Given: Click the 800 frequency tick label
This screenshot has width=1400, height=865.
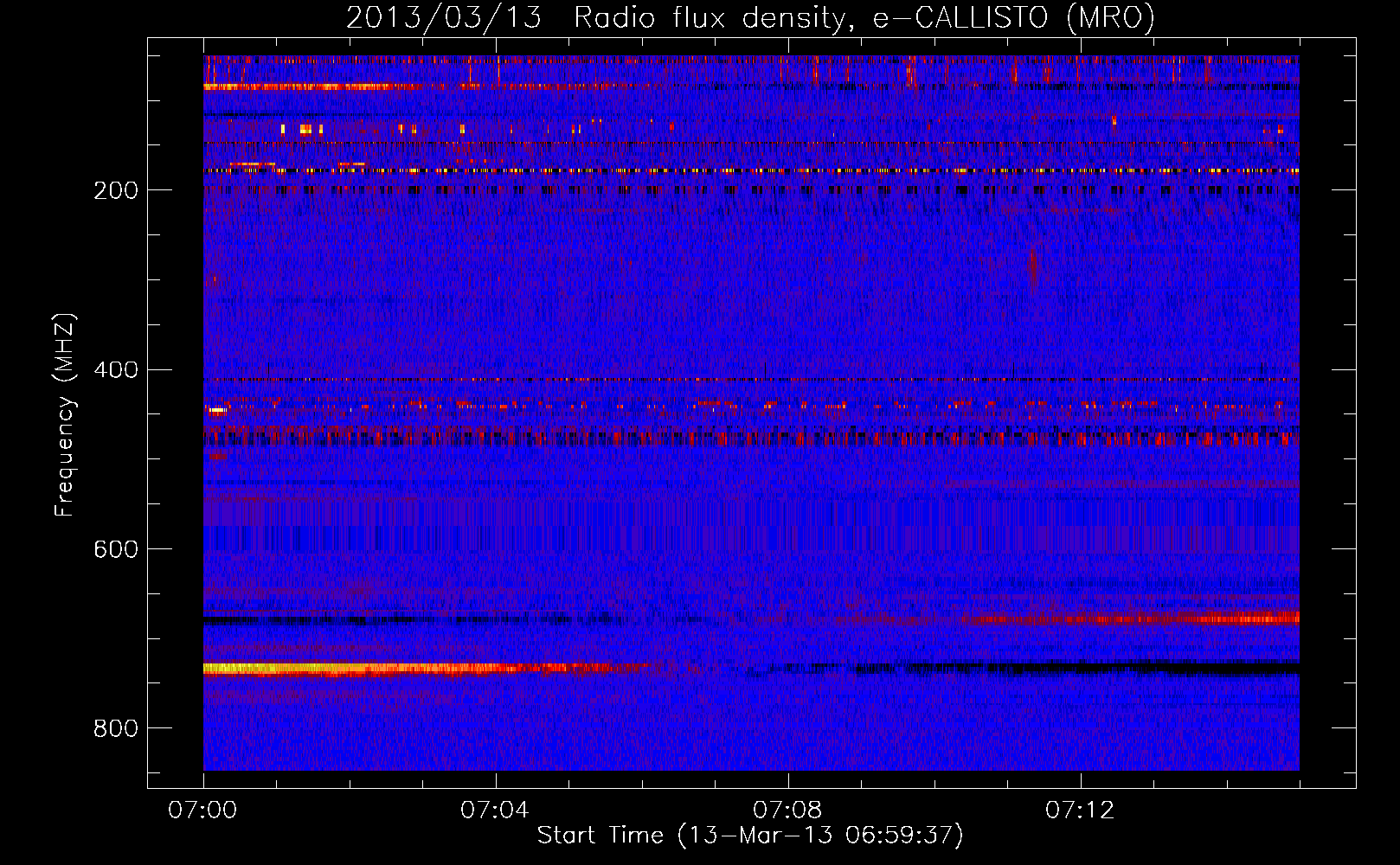Looking at the screenshot, I should coord(116,728).
